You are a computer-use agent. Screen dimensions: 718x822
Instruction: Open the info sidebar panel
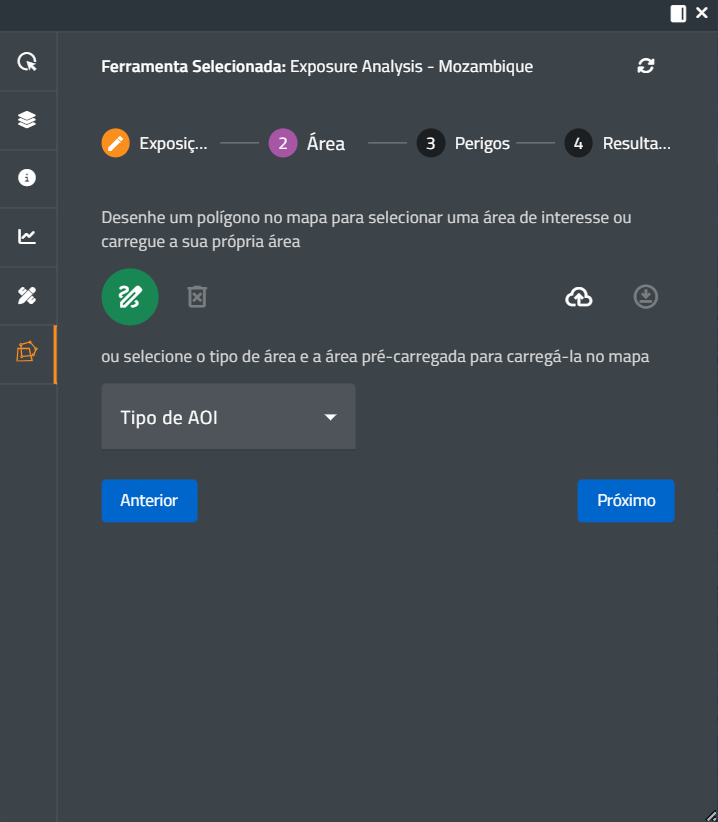(27, 178)
